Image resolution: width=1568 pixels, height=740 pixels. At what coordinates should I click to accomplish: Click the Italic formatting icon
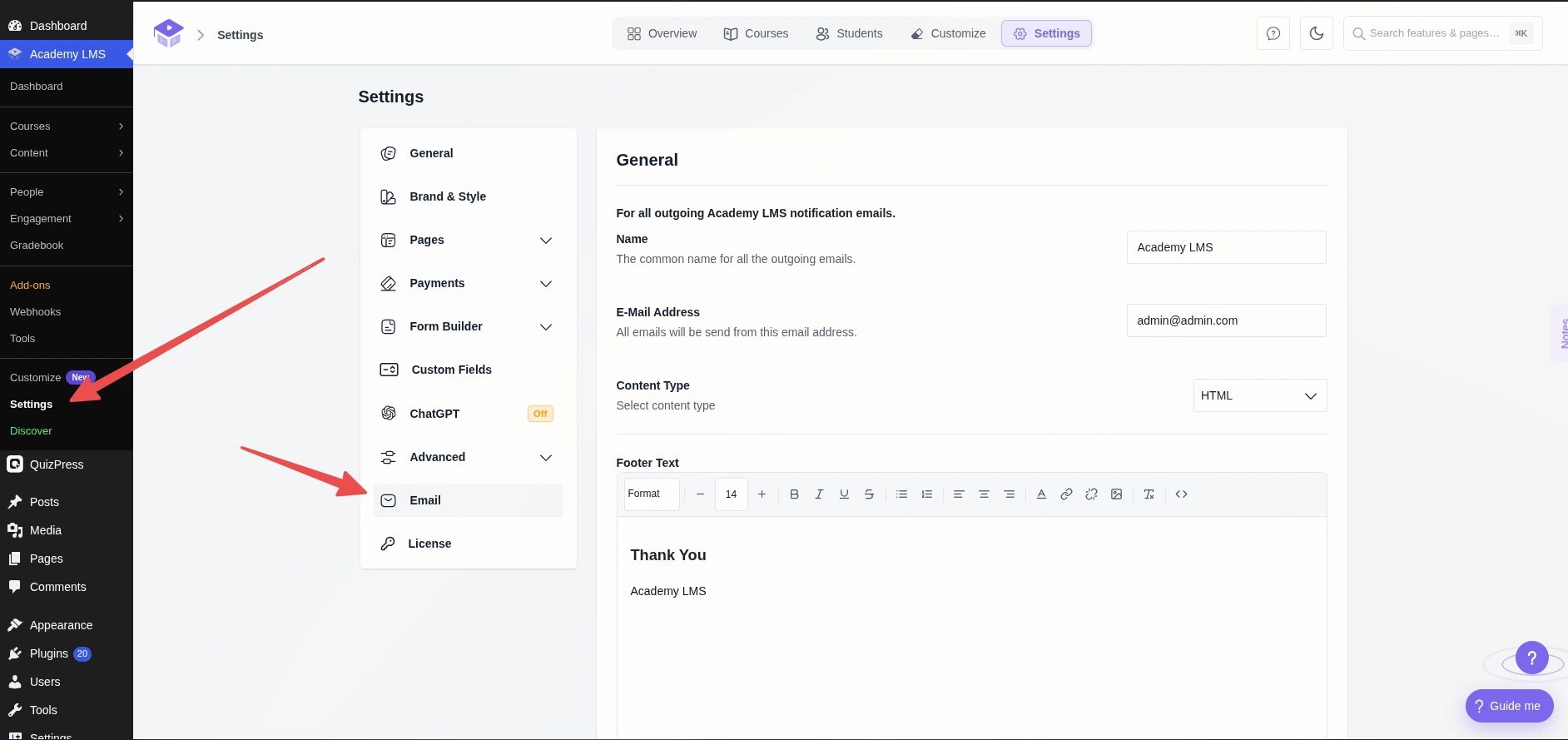click(x=819, y=494)
